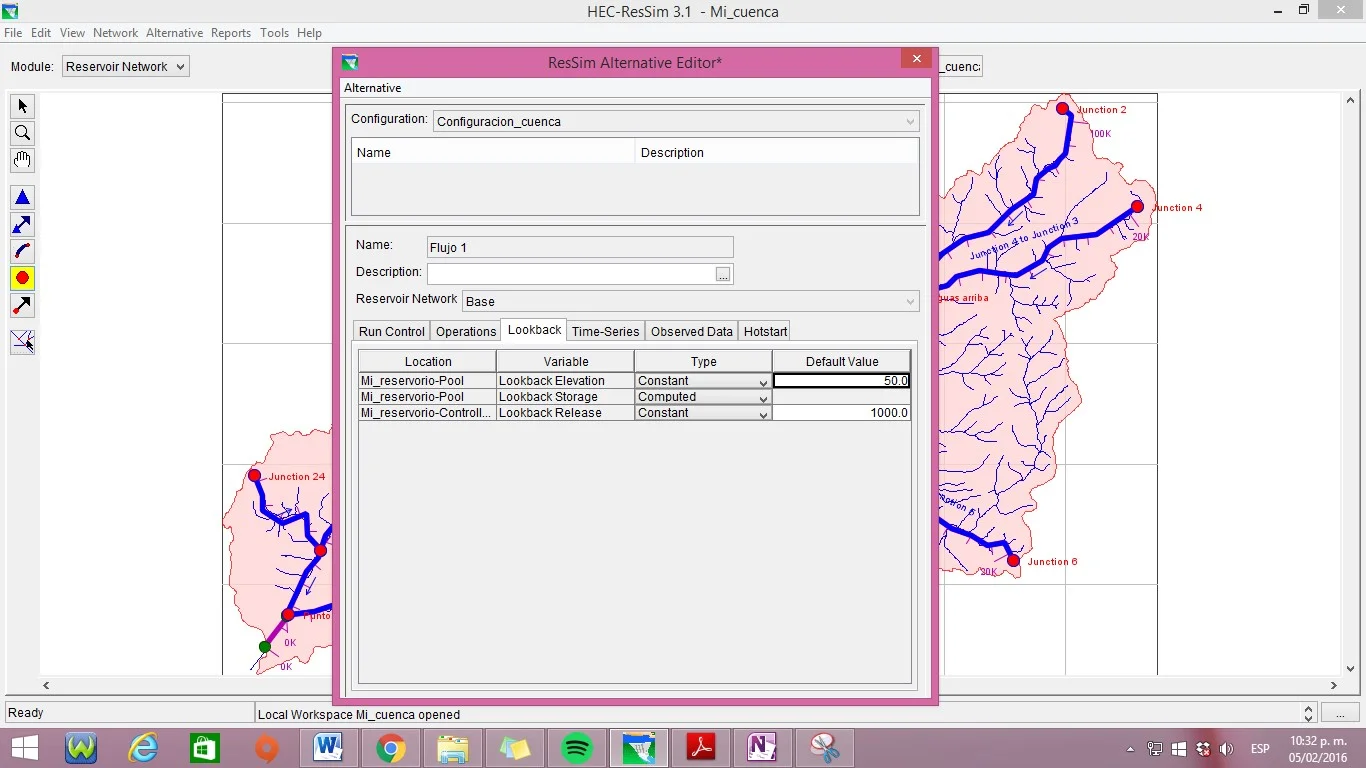
Task: Click the status bar ellipsis button
Action: (x=1340, y=713)
